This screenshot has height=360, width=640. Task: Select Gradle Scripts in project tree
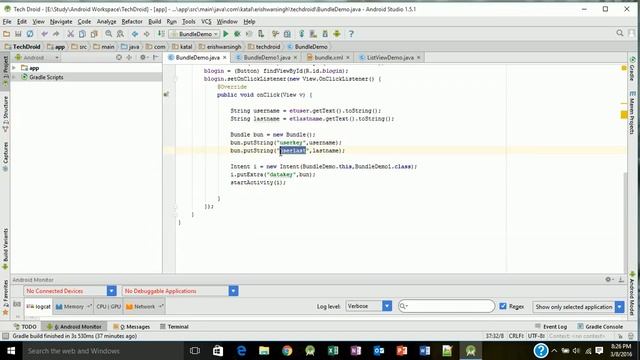[x=46, y=77]
